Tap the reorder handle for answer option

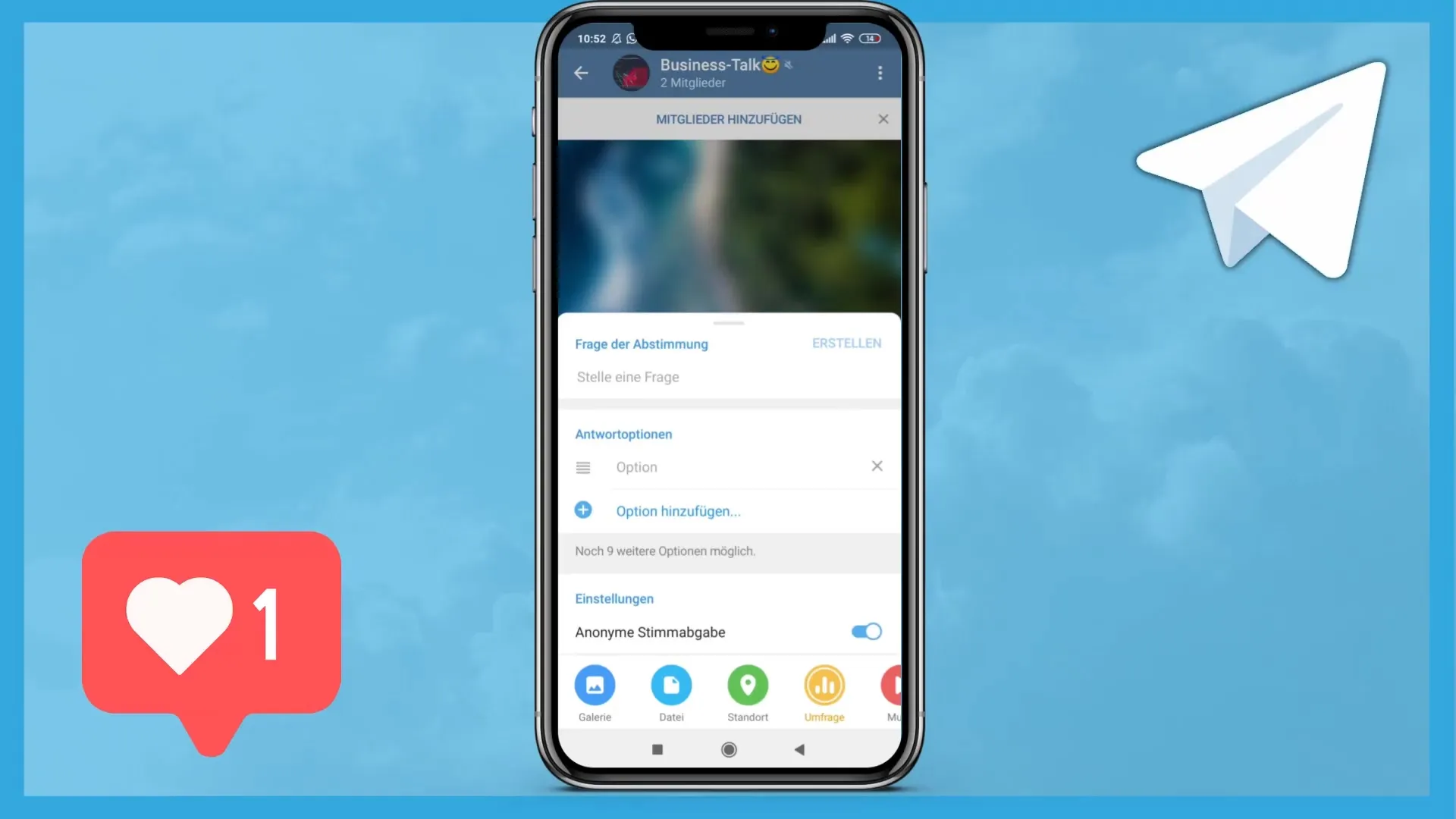point(582,467)
